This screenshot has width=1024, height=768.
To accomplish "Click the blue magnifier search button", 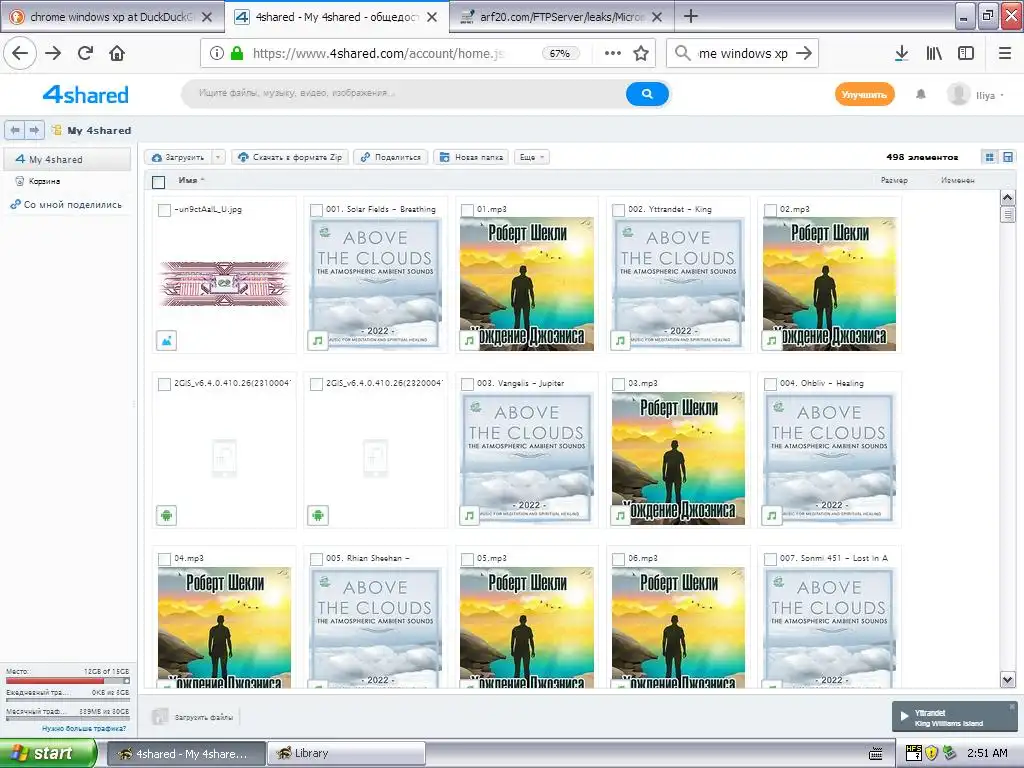I will [x=647, y=94].
